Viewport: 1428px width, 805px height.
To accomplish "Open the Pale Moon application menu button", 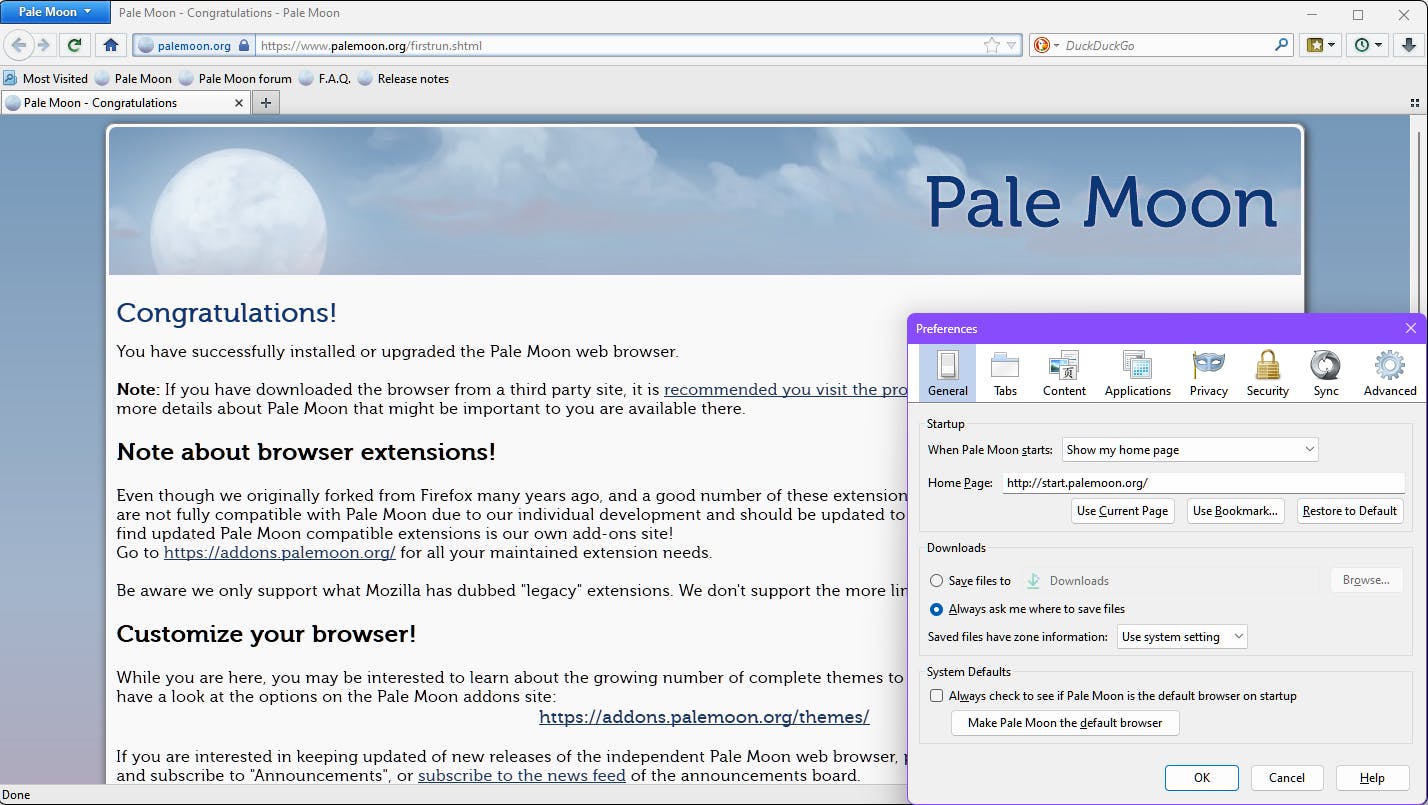I will click(55, 12).
